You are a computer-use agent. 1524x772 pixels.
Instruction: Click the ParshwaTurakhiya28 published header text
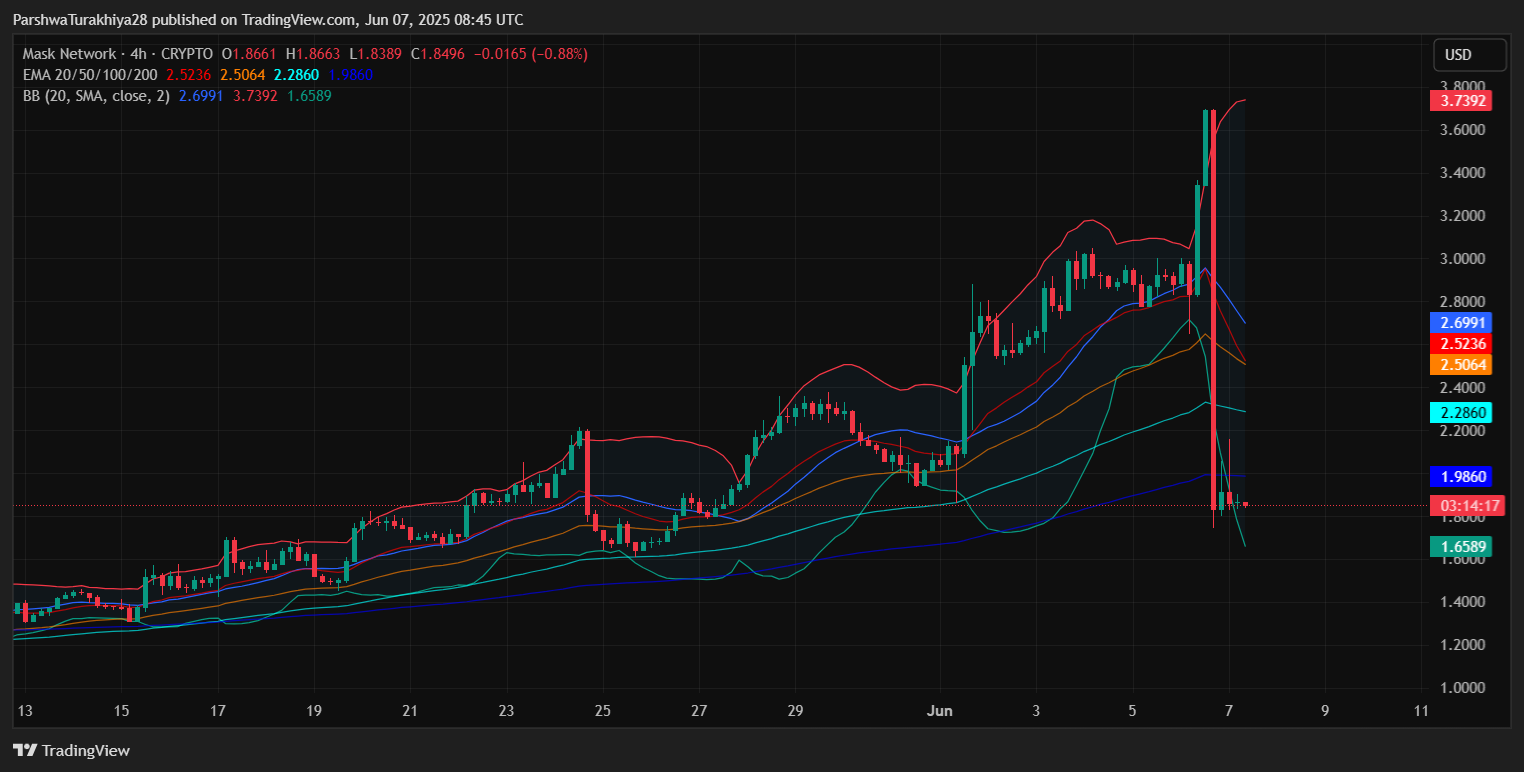click(268, 20)
